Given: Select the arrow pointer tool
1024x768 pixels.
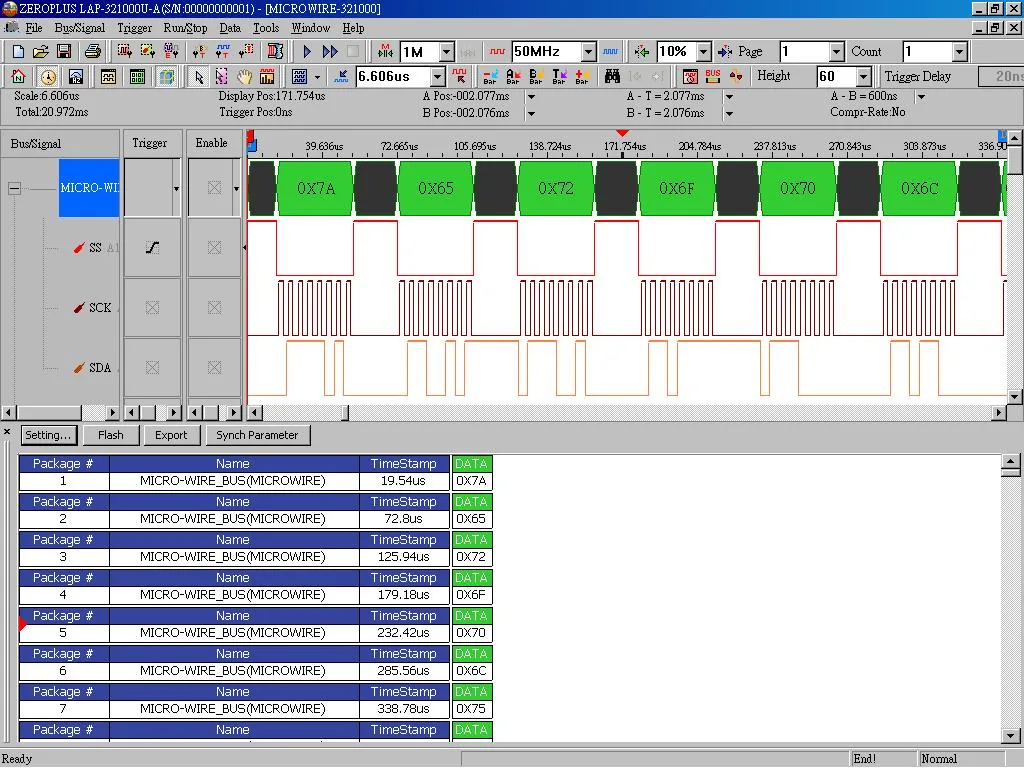Looking at the screenshot, I should pyautogui.click(x=199, y=76).
